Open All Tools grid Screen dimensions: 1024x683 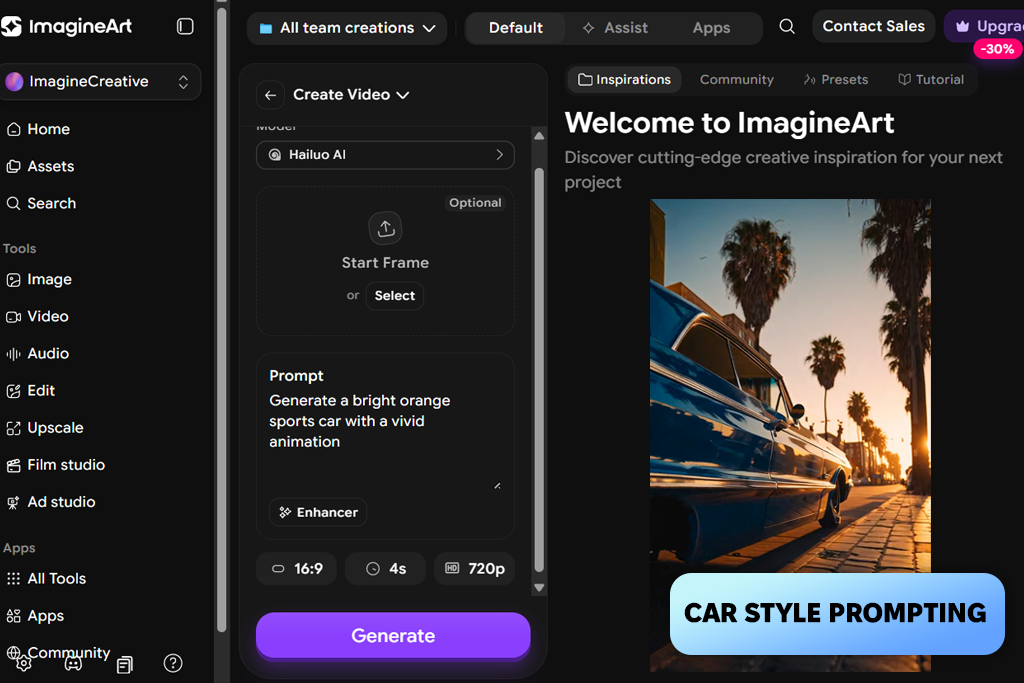[x=46, y=579]
